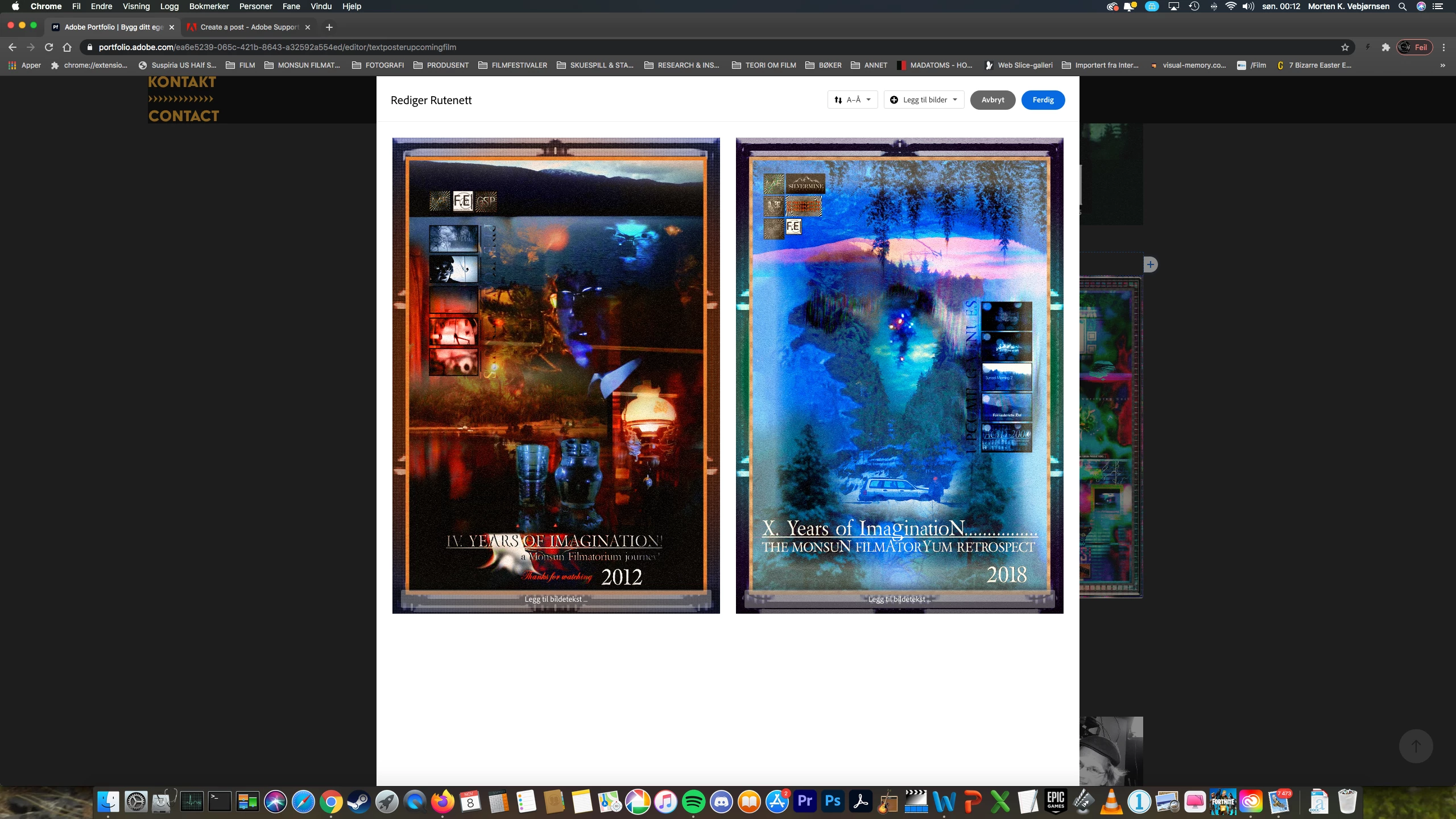Add caption under the 2018 poster
1456x819 pixels.
pyautogui.click(x=899, y=599)
